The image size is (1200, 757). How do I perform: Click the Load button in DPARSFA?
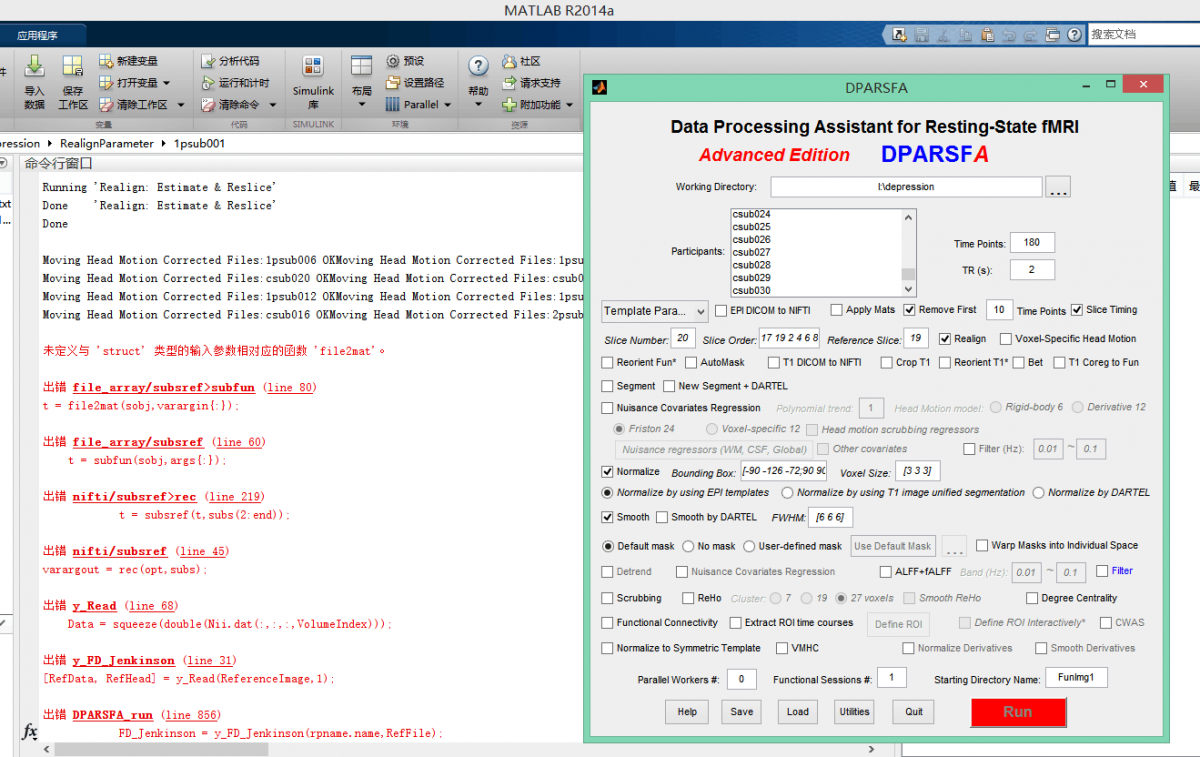(x=798, y=712)
